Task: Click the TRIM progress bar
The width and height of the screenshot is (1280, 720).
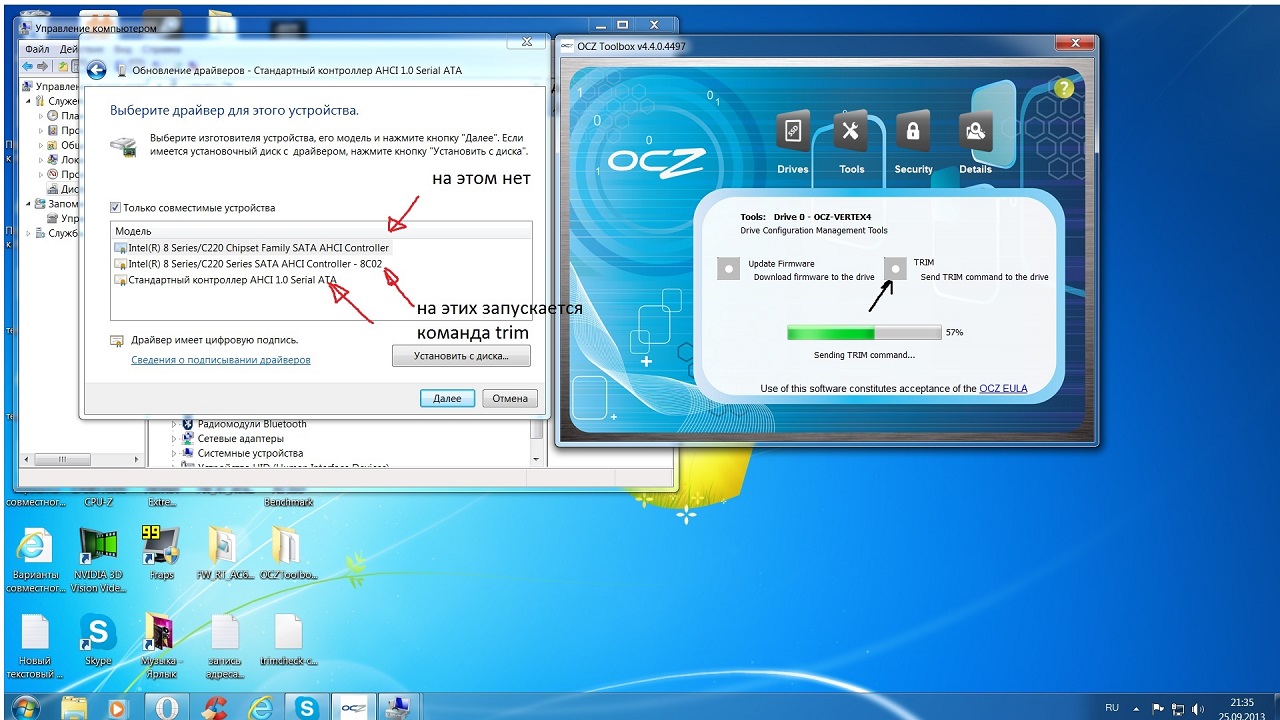Action: click(x=864, y=332)
